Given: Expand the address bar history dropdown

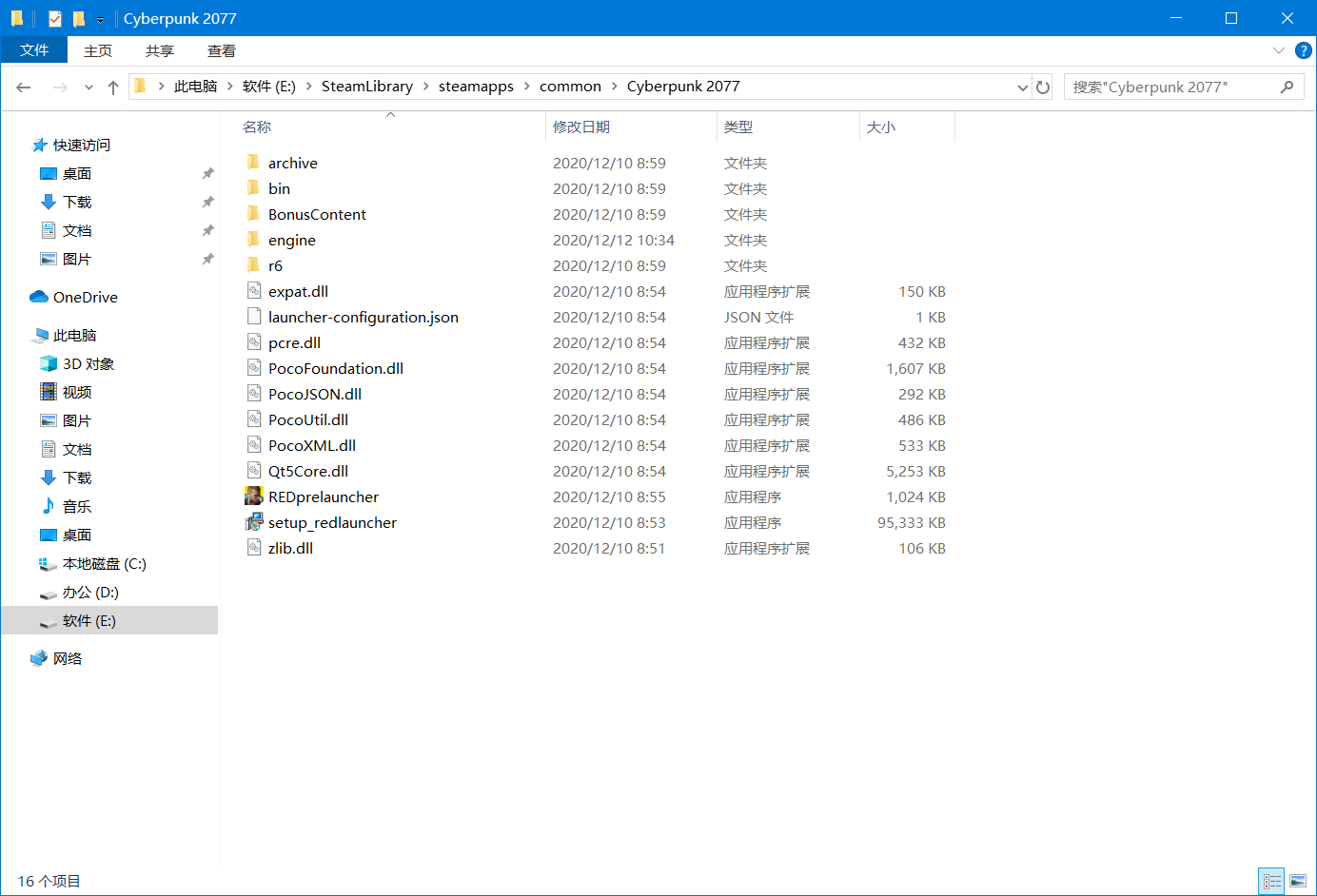Looking at the screenshot, I should (x=1023, y=87).
